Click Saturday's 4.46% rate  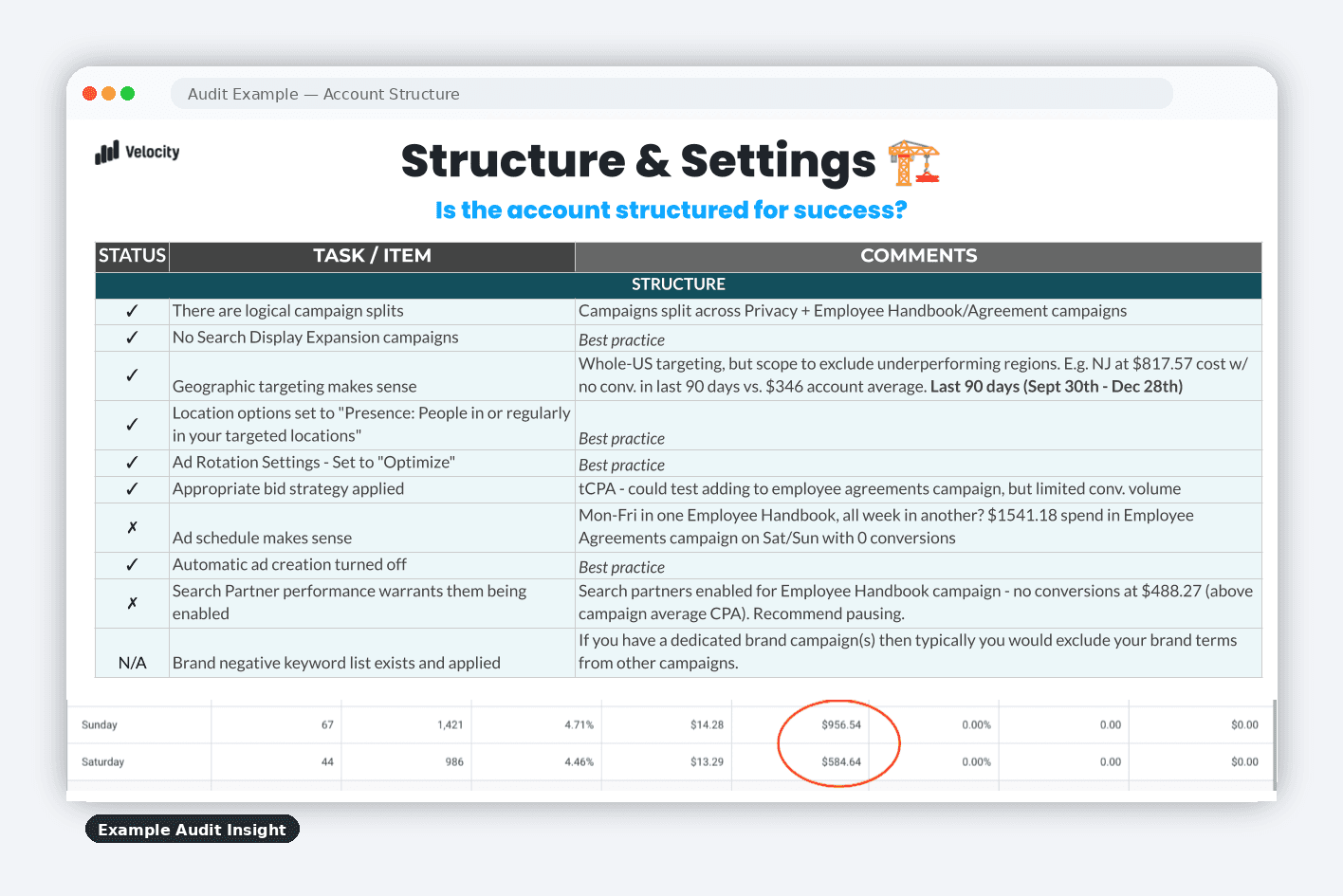click(580, 762)
